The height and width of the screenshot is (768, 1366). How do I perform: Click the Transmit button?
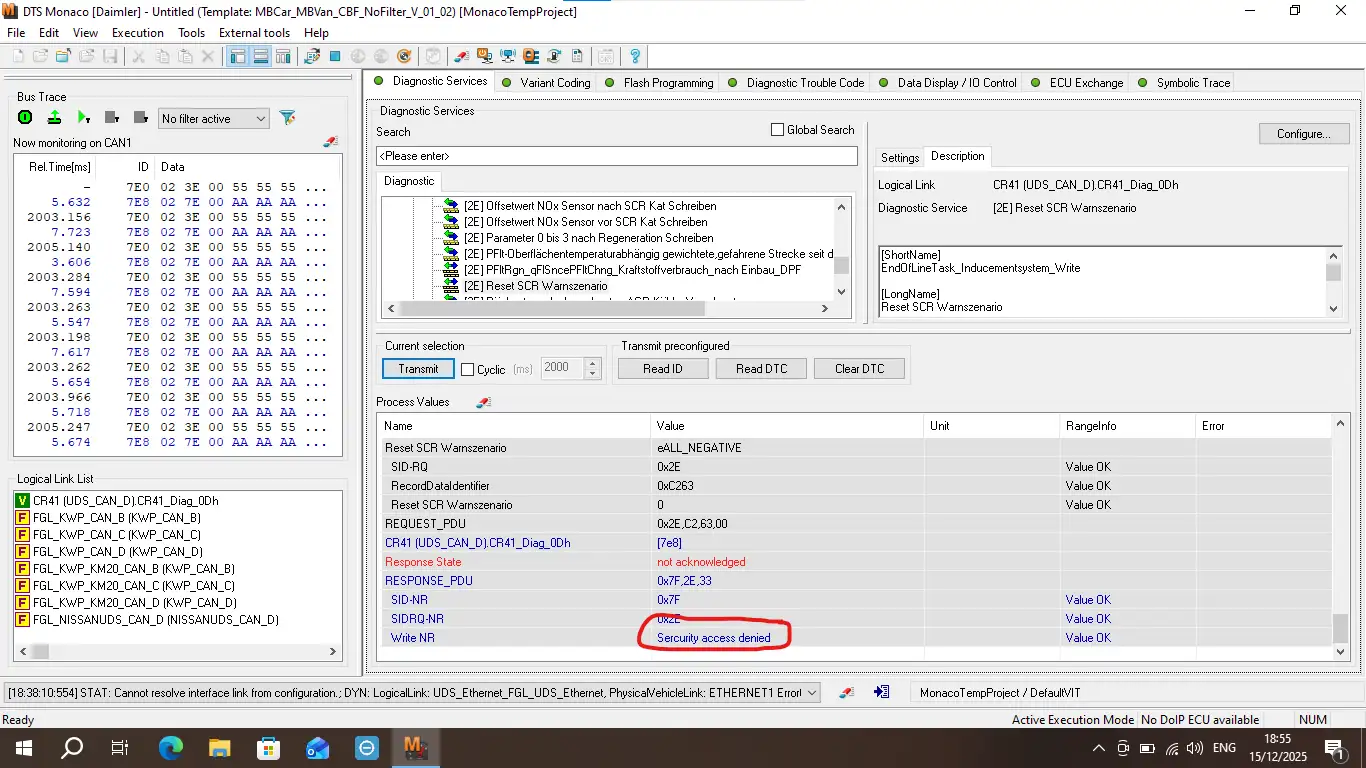click(x=418, y=369)
